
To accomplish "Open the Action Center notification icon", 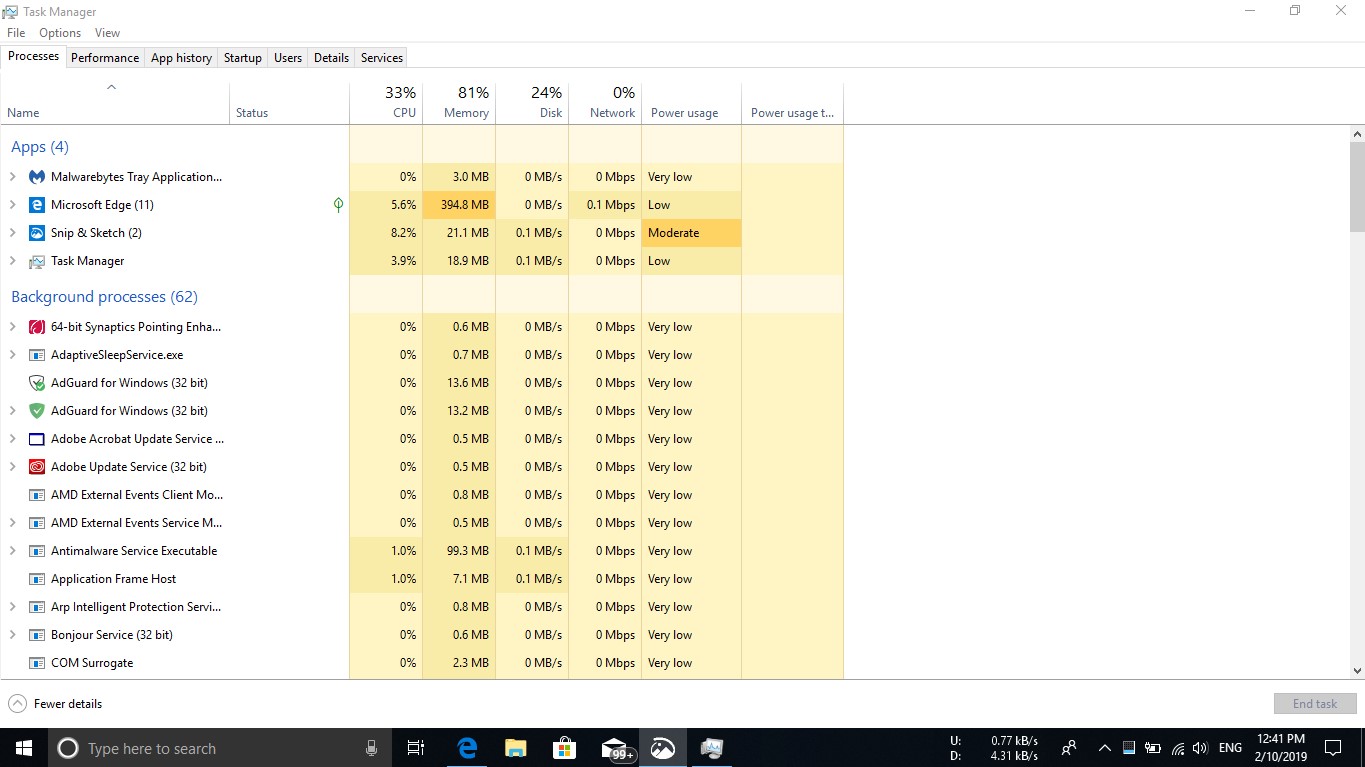I will (x=1333, y=748).
